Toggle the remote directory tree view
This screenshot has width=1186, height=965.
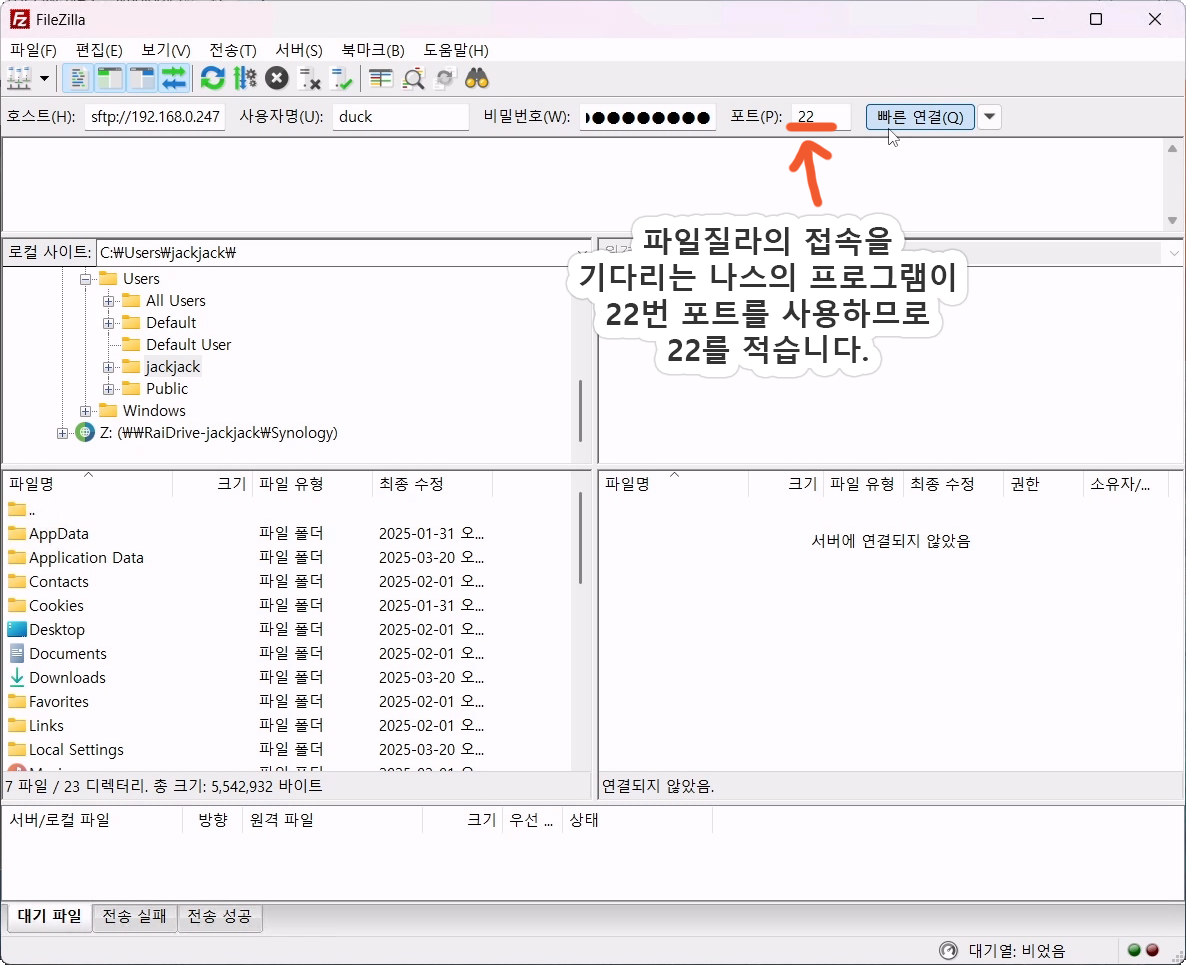(142, 78)
